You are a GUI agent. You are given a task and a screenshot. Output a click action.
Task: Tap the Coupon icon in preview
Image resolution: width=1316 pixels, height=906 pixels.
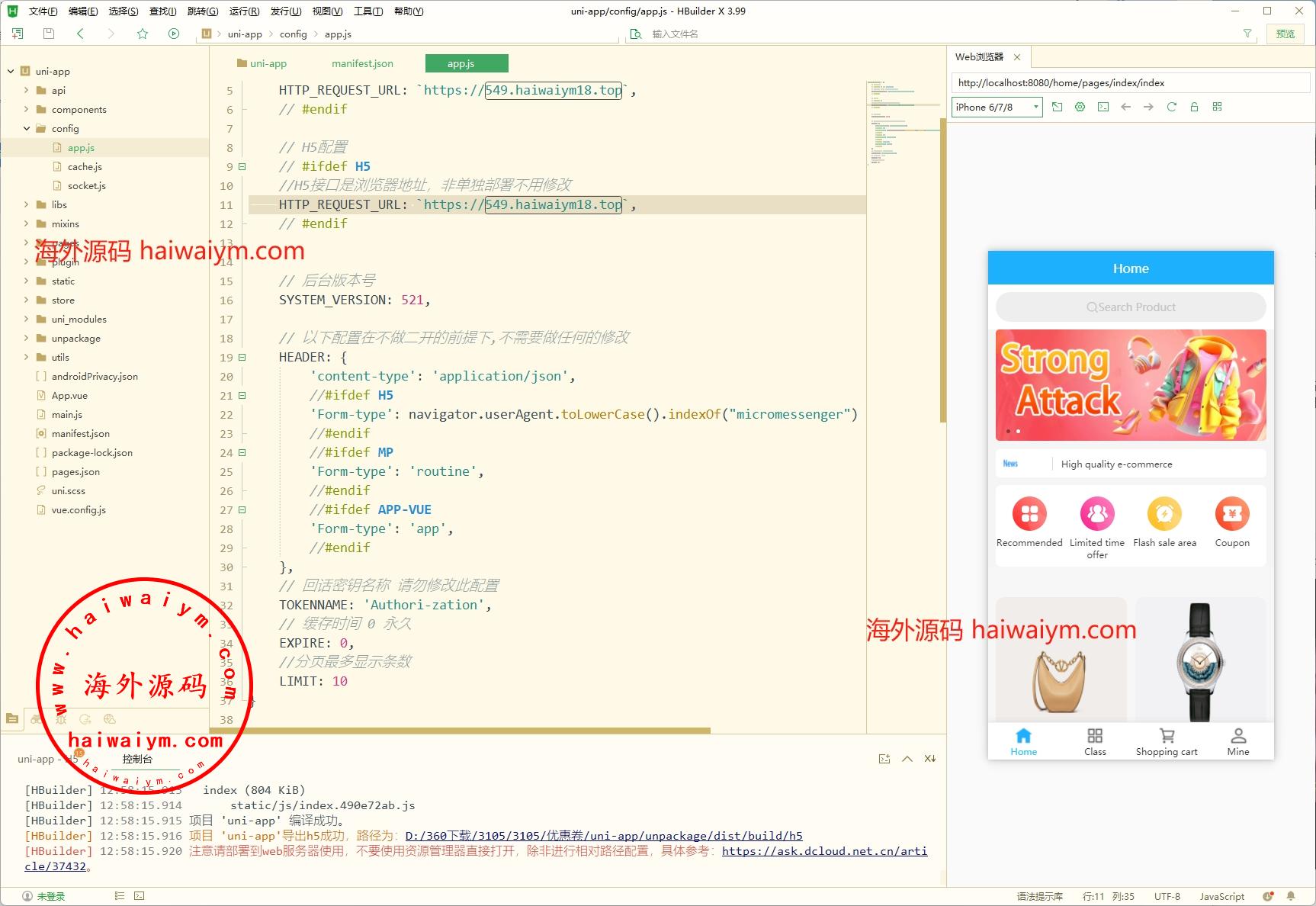1231,515
